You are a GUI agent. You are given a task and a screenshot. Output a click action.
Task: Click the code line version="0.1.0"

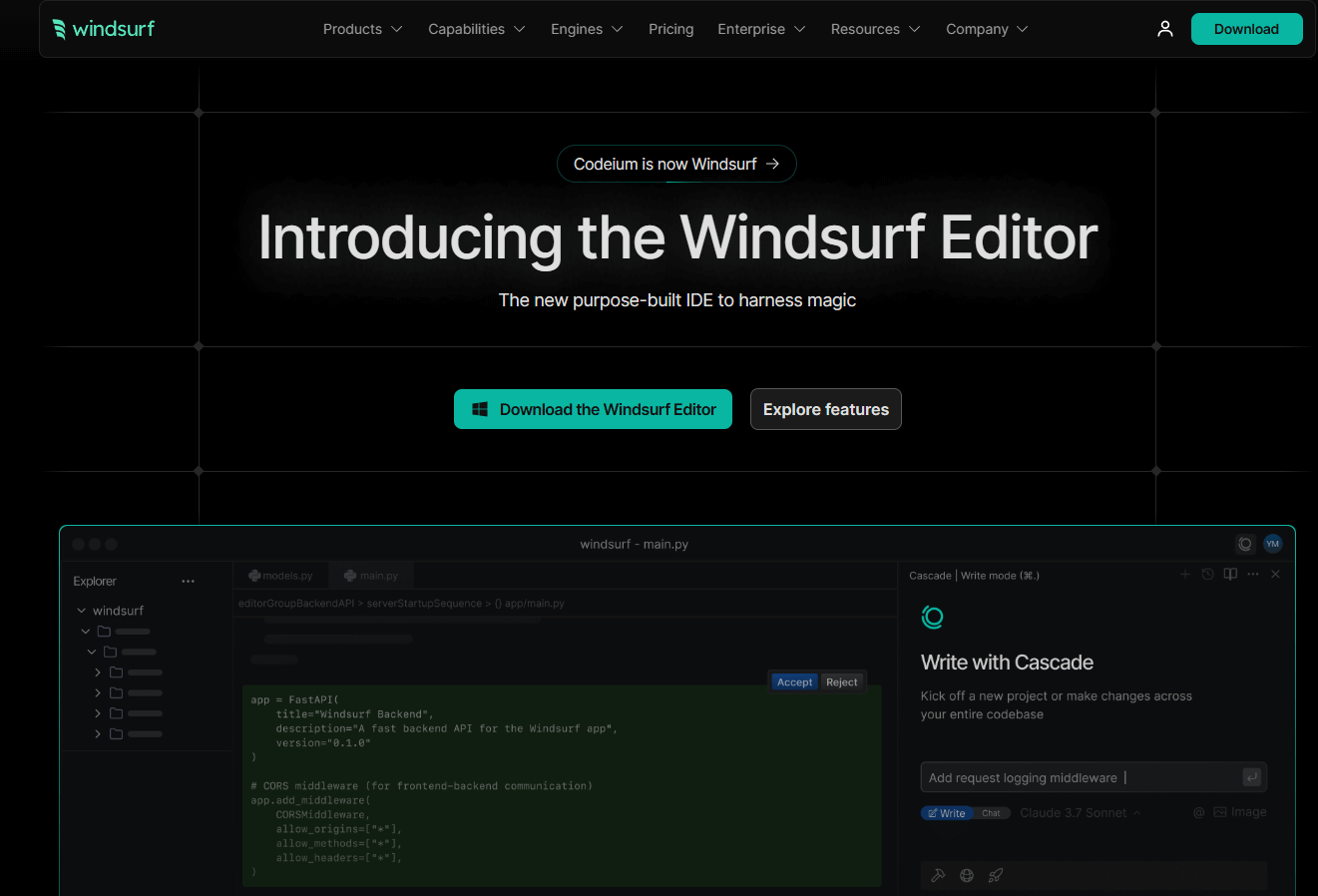tap(323, 743)
